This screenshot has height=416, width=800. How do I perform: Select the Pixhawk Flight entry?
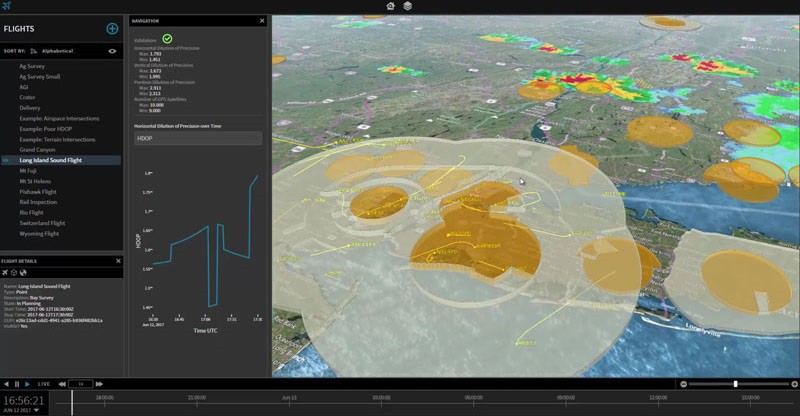(38, 192)
